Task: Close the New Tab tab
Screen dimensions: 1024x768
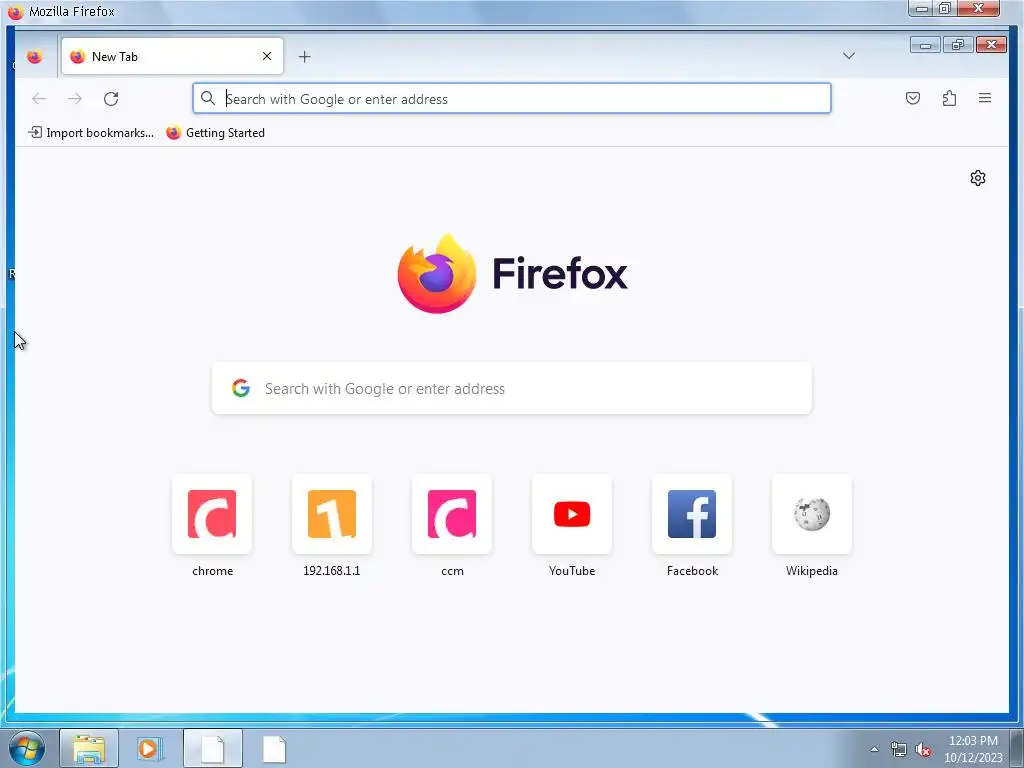Action: pos(267,56)
